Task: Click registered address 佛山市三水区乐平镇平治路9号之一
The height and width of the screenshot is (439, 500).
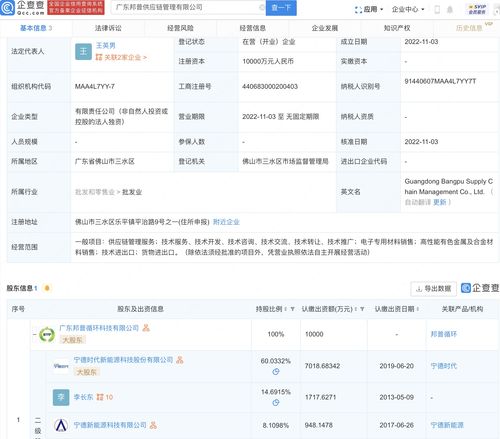Action: coord(142,222)
